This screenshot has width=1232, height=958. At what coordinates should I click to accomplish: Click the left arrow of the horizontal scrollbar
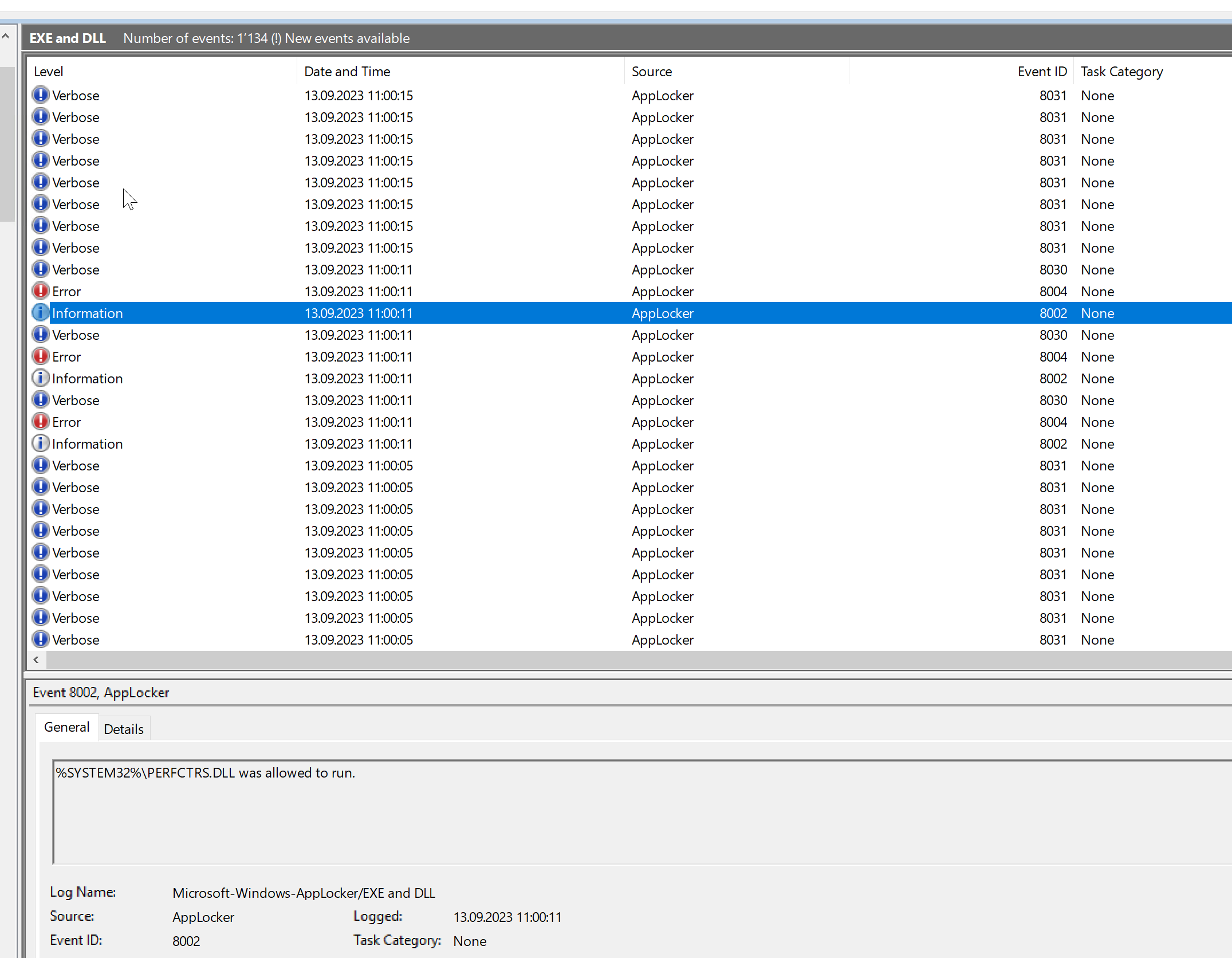click(36, 660)
